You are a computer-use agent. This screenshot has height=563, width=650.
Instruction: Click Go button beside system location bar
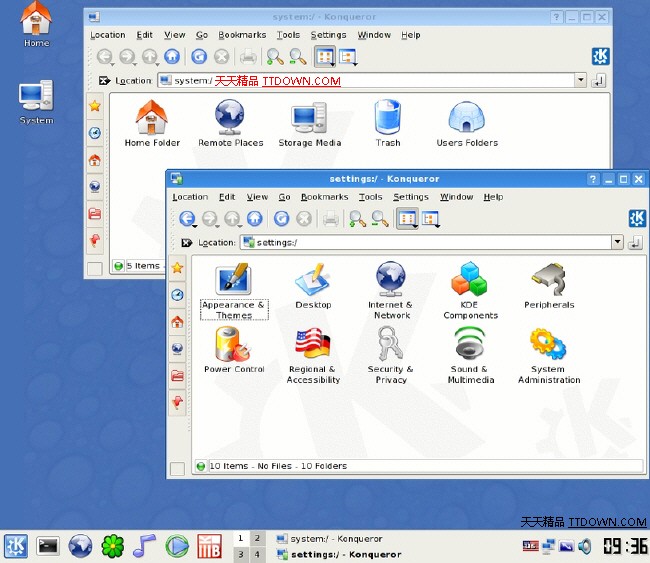(x=598, y=80)
